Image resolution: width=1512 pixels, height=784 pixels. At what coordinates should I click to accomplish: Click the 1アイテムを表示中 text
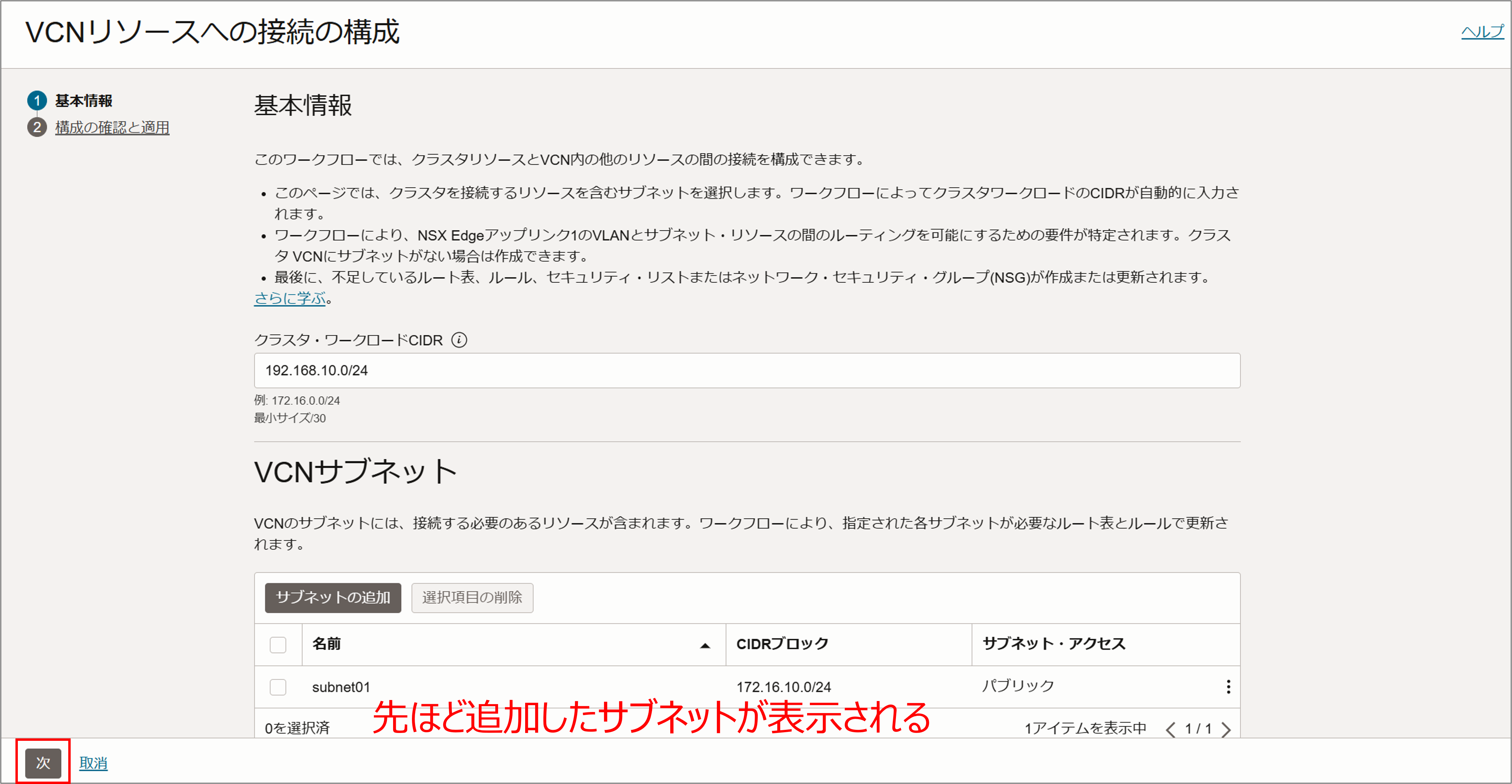pyautogui.click(x=1085, y=728)
